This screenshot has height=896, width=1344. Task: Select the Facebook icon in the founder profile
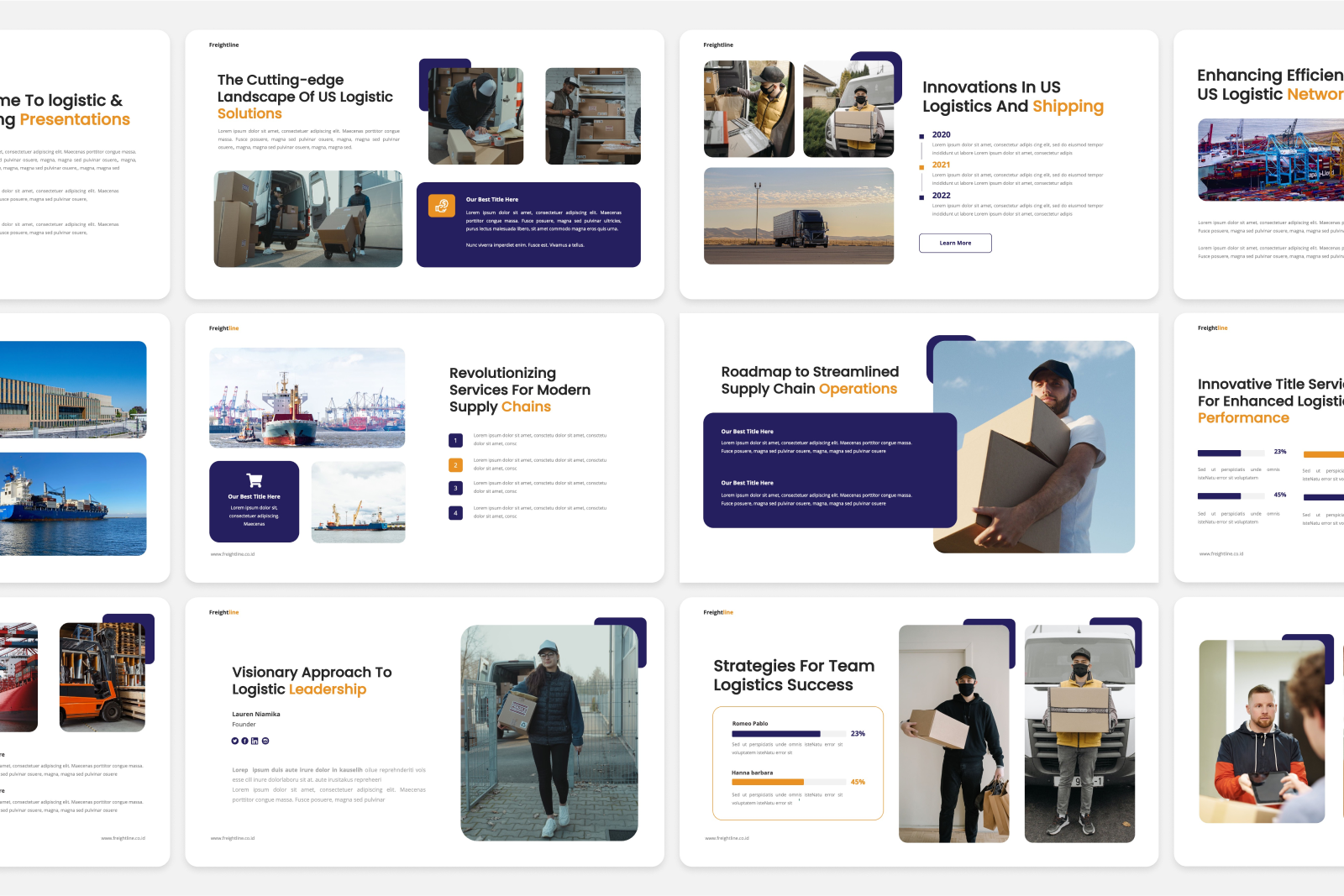pos(244,741)
